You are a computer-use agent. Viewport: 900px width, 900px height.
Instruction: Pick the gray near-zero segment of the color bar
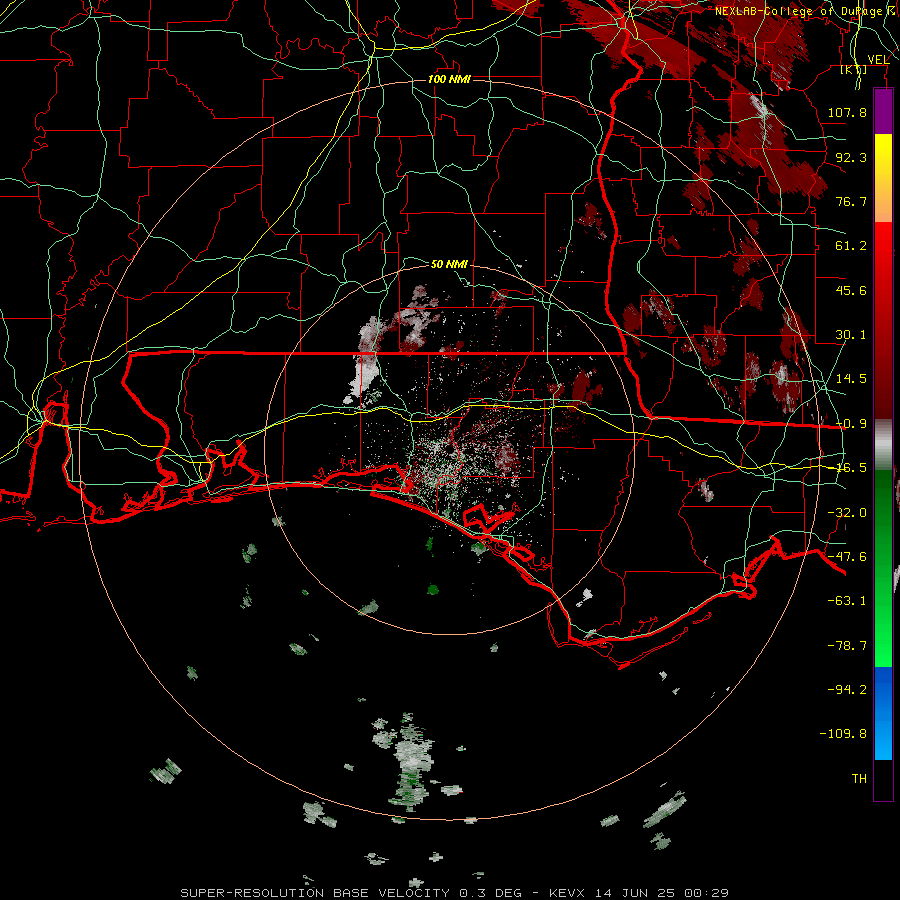click(x=883, y=445)
